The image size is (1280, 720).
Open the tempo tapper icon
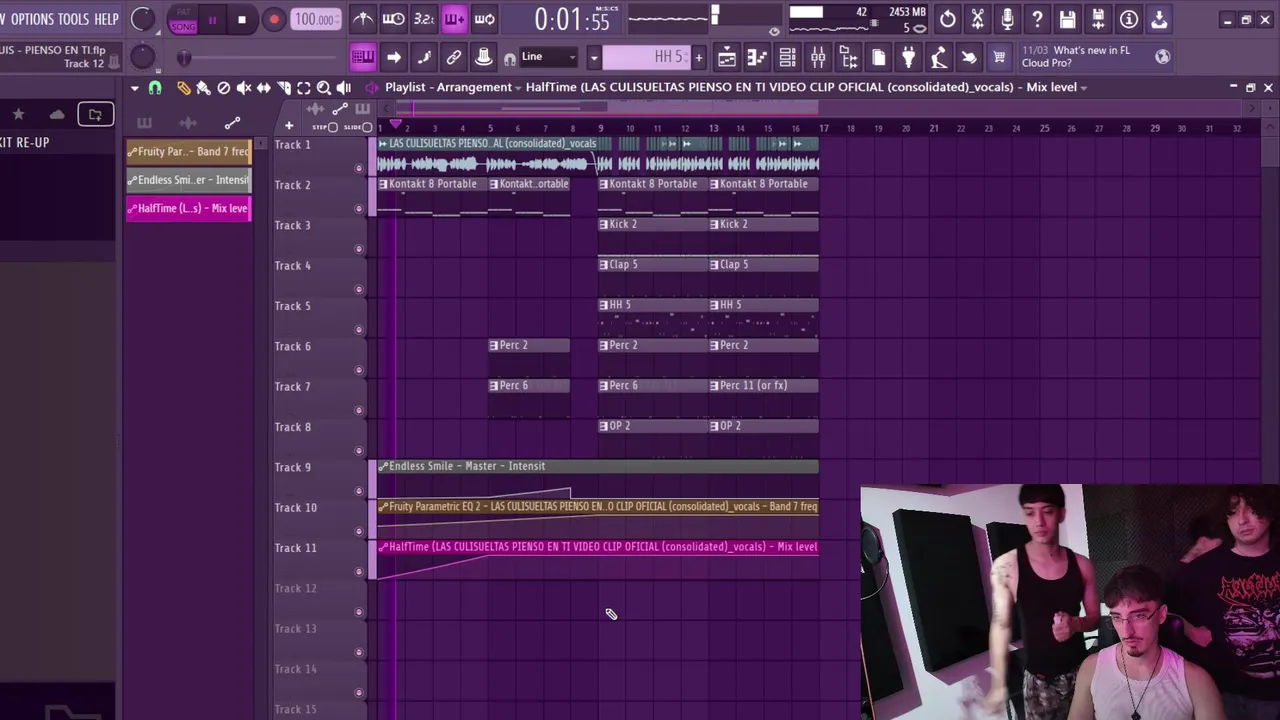coord(938,58)
